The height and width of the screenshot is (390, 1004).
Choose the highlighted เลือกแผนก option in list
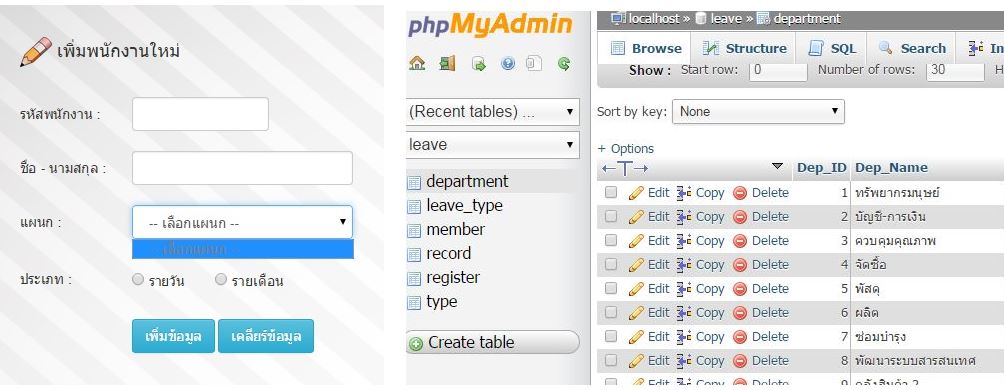click(243, 249)
